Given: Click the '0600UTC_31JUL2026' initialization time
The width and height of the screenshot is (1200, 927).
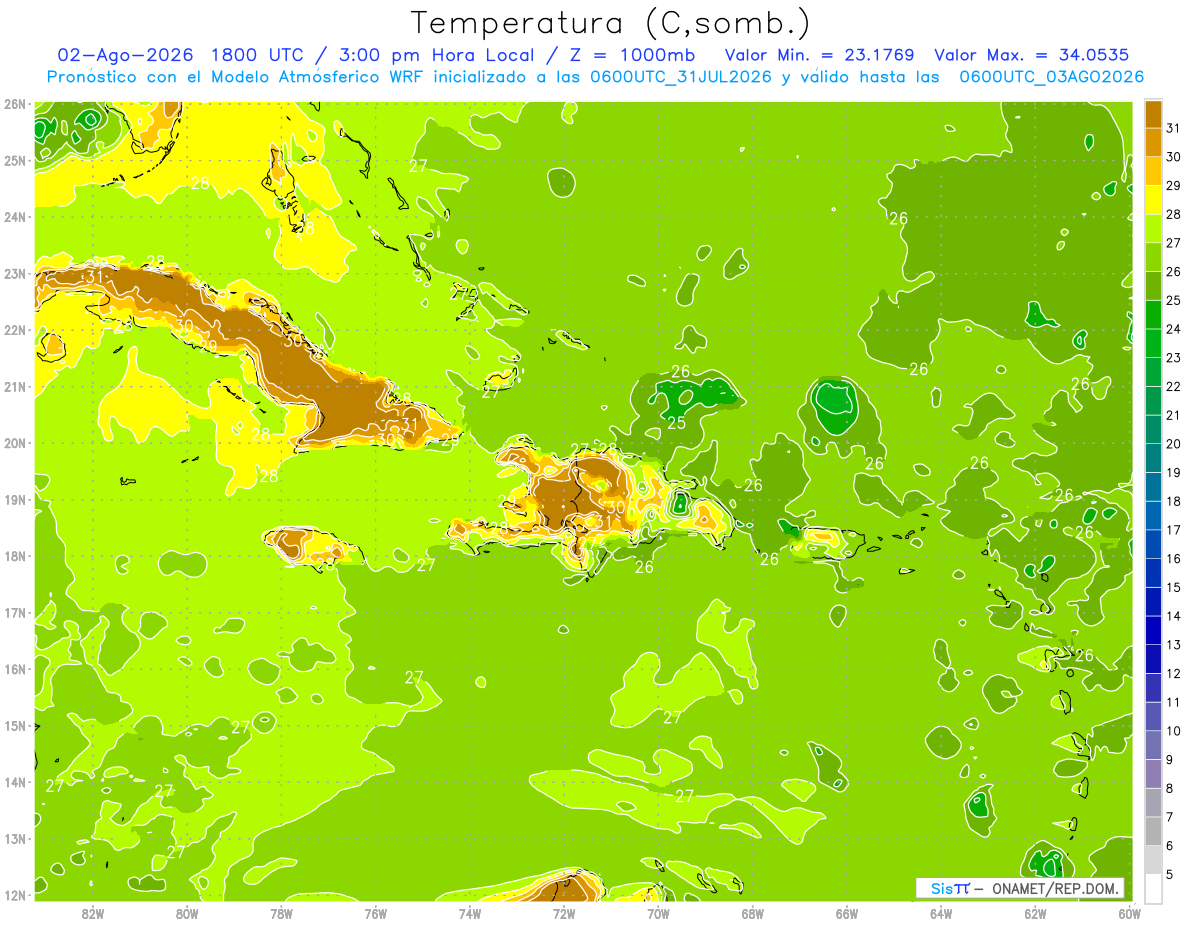Looking at the screenshot, I should (681, 76).
